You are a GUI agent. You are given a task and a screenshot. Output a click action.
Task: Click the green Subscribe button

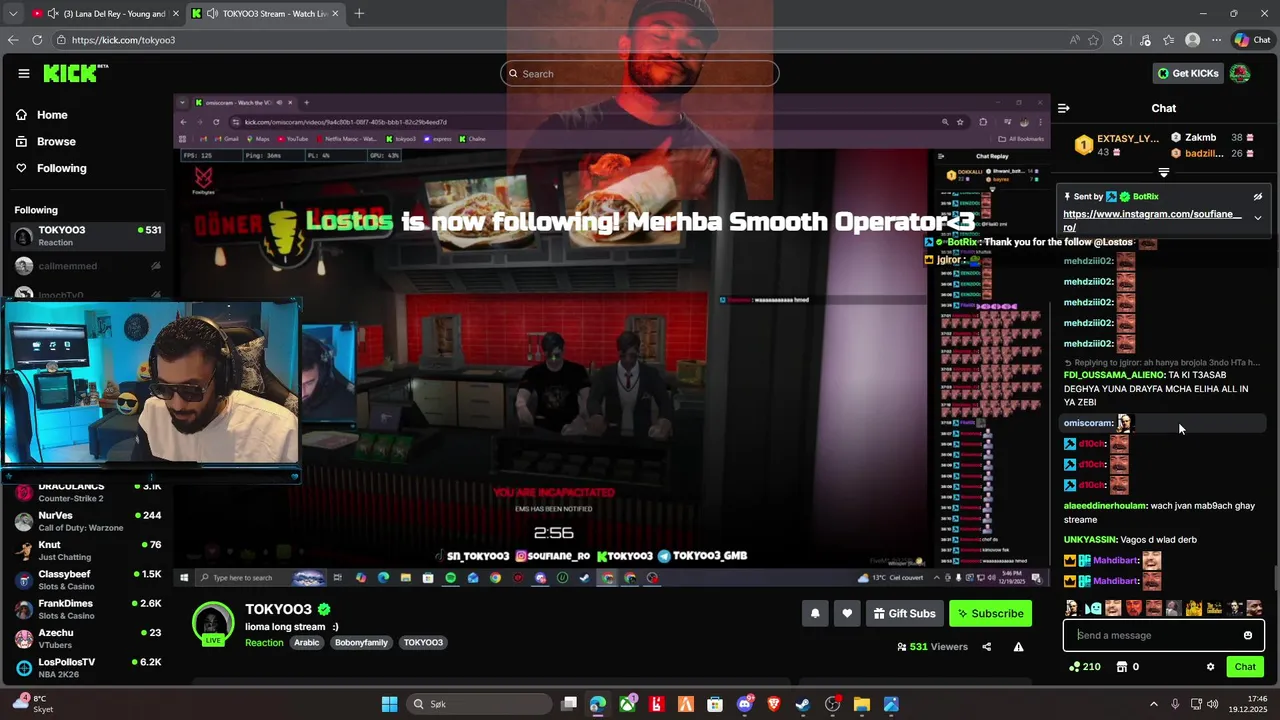(x=990, y=613)
